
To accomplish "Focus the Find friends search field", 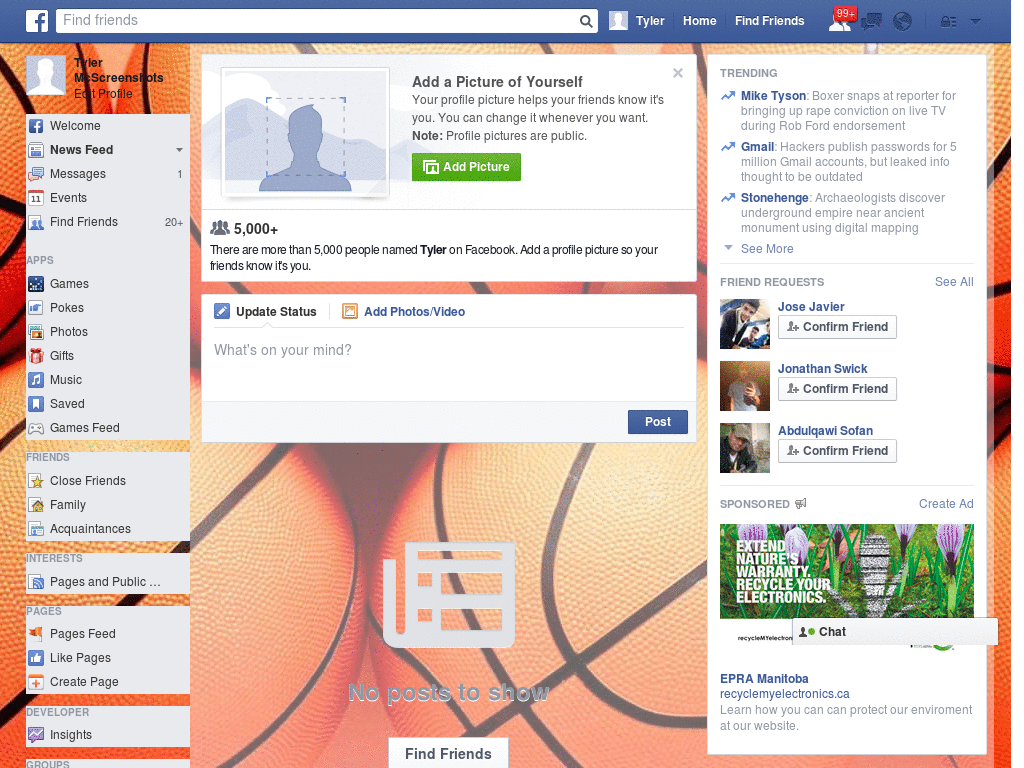I will click(317, 21).
